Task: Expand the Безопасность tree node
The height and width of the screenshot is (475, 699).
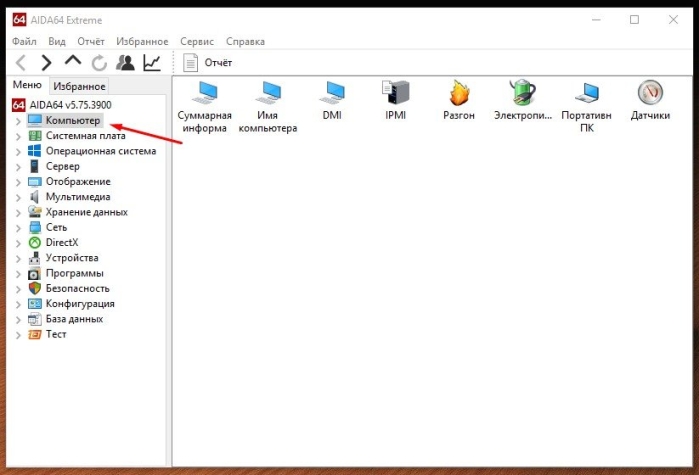Action: click(18, 289)
